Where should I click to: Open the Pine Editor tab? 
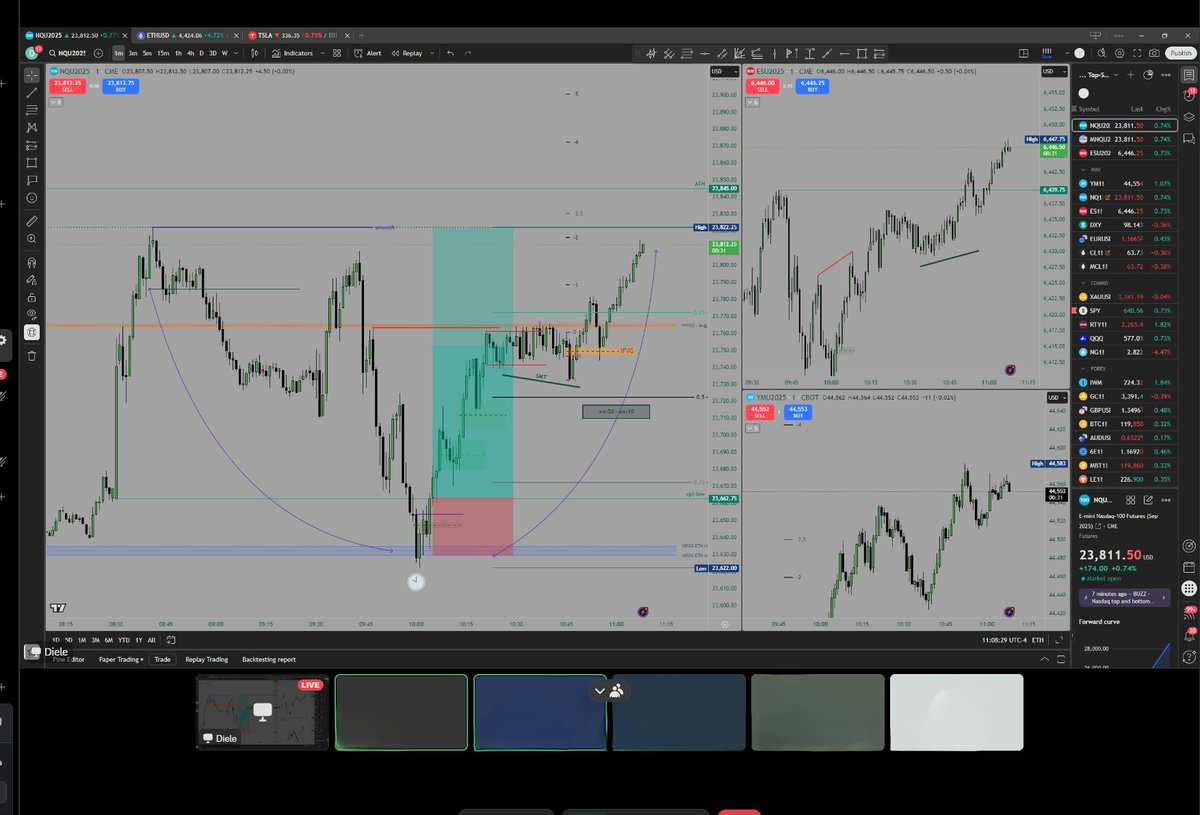(x=68, y=659)
